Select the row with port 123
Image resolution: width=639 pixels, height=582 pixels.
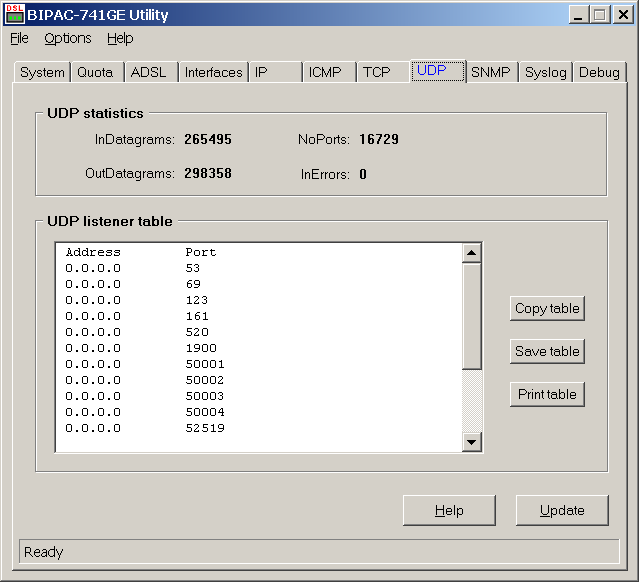click(x=259, y=300)
